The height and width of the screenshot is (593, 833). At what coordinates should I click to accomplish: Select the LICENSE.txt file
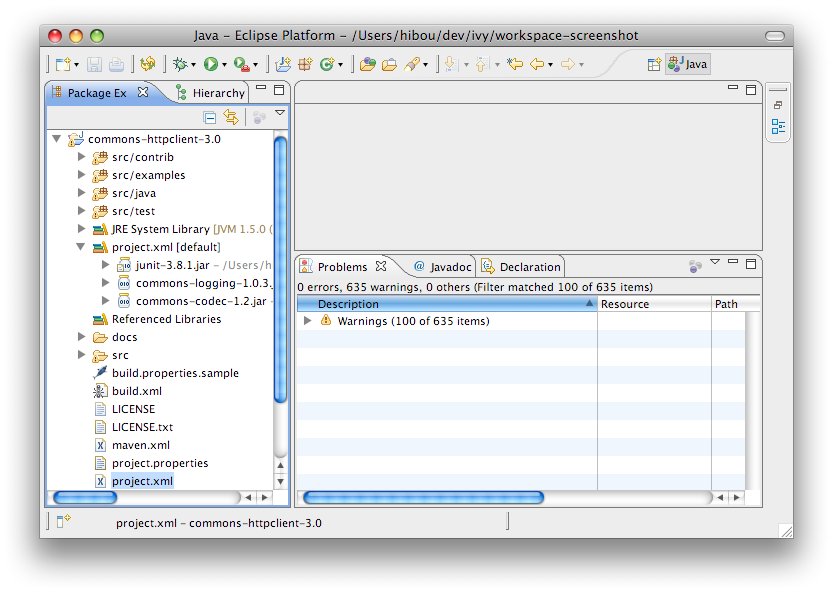click(142, 427)
